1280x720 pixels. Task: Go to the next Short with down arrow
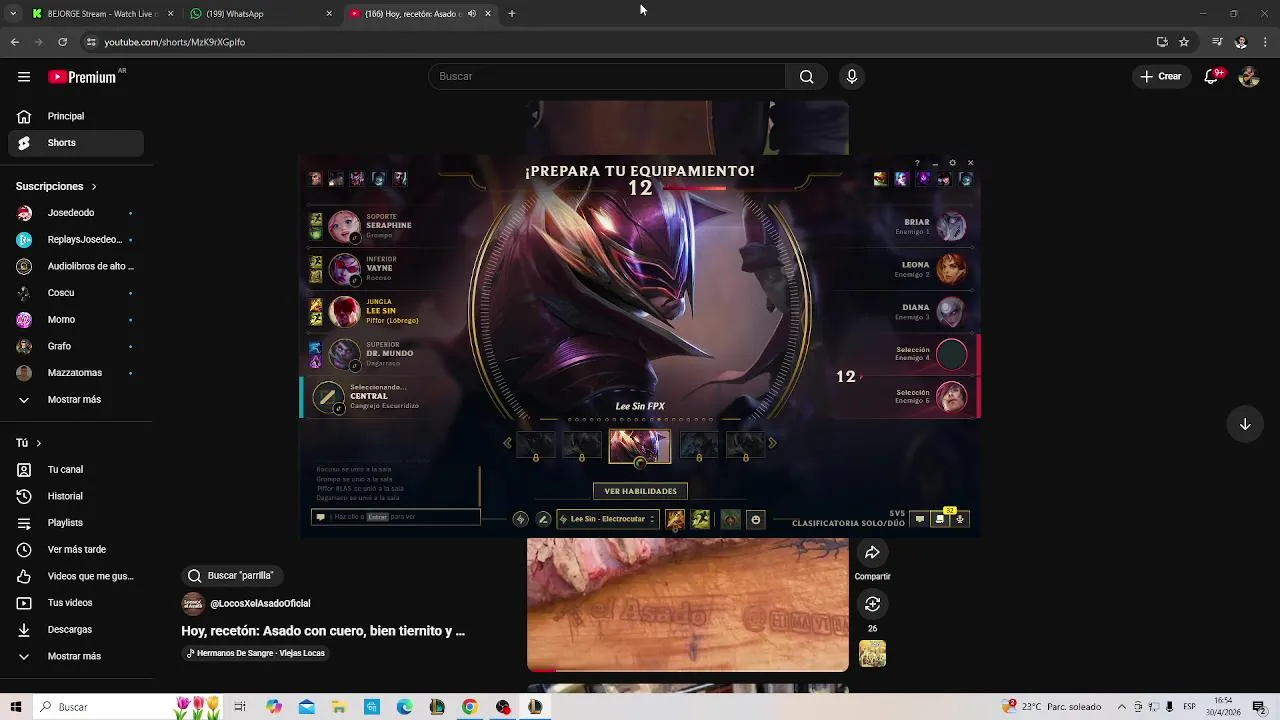tap(1245, 424)
